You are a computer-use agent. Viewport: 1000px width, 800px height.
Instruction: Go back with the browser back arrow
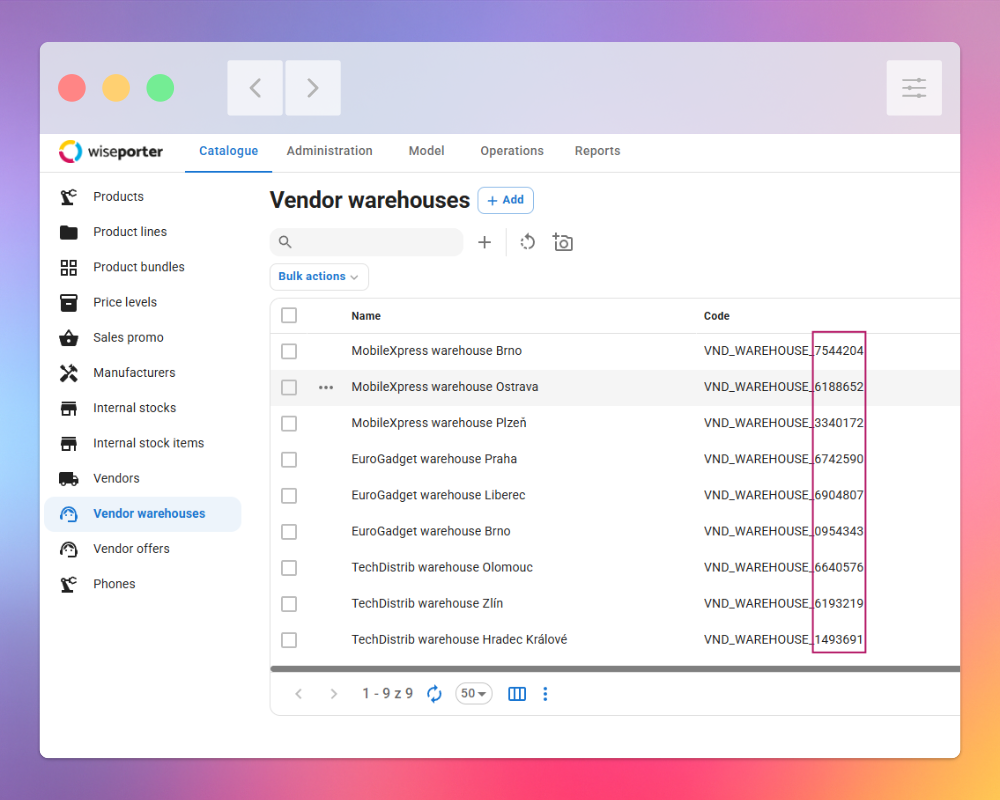pos(255,88)
